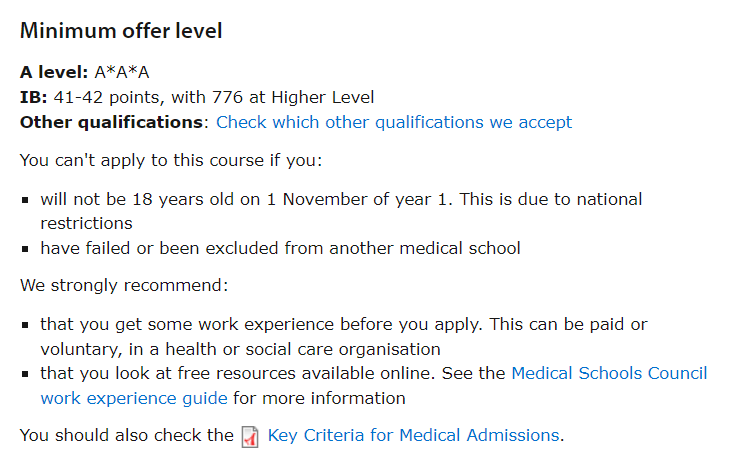
Task: Open 'Check which other qualifications we accept' link
Action: [394, 122]
